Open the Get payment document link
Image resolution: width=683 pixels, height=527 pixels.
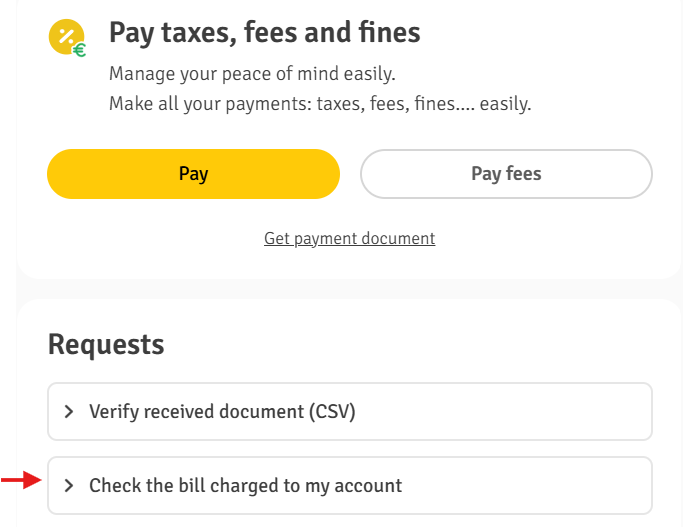[349, 239]
